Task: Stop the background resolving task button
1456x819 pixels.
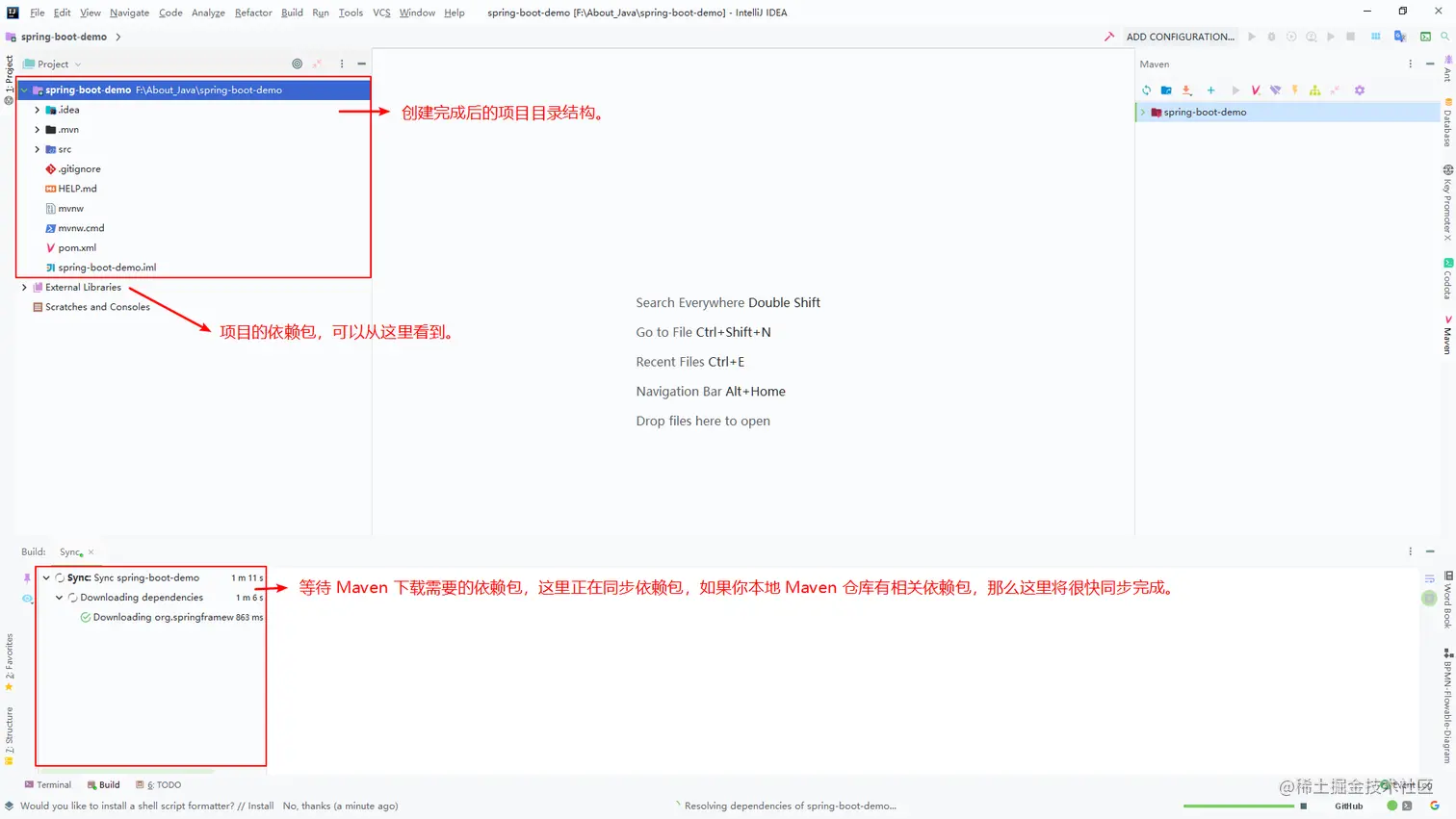Action: (x=1304, y=806)
